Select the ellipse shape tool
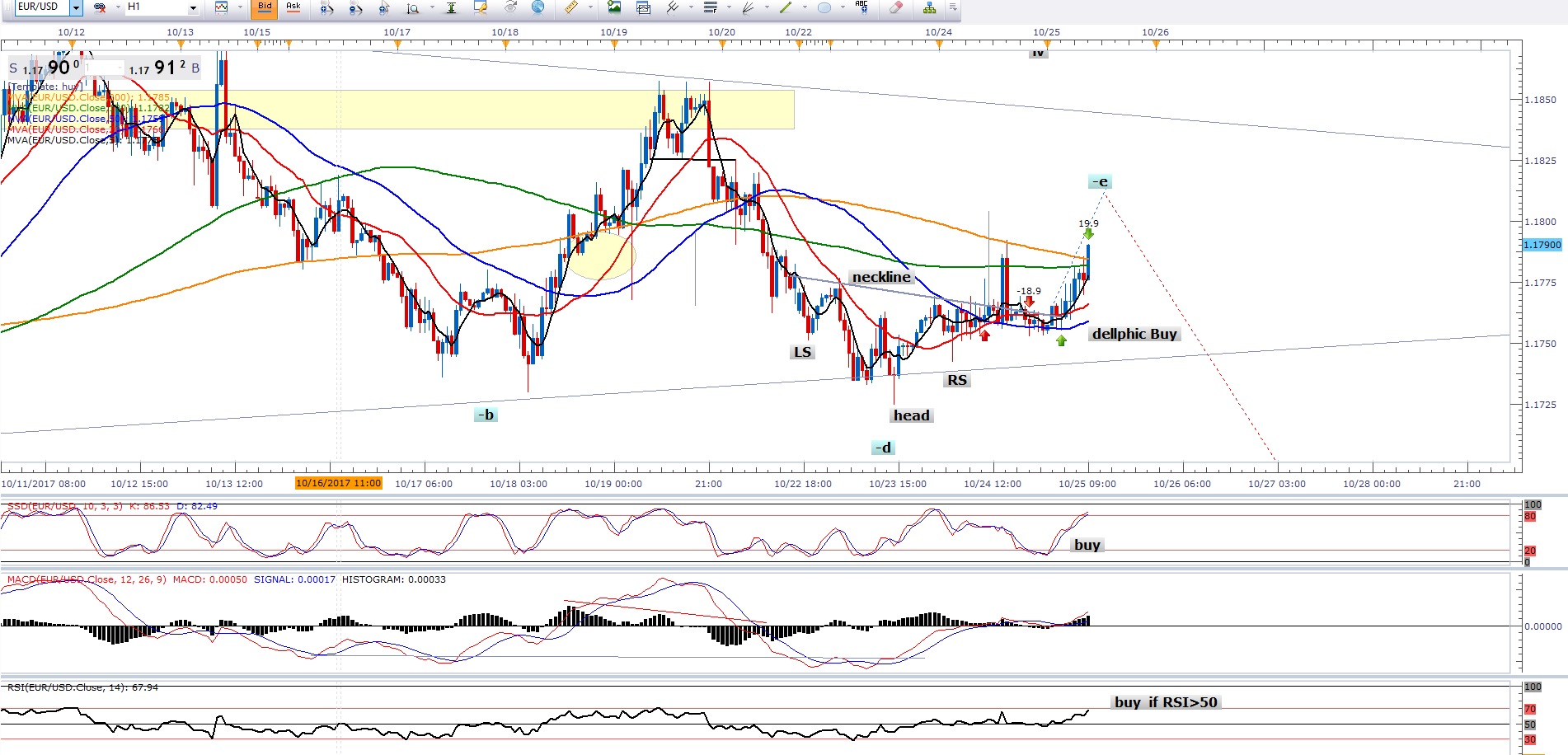The height and width of the screenshot is (755, 1568). pos(824,7)
